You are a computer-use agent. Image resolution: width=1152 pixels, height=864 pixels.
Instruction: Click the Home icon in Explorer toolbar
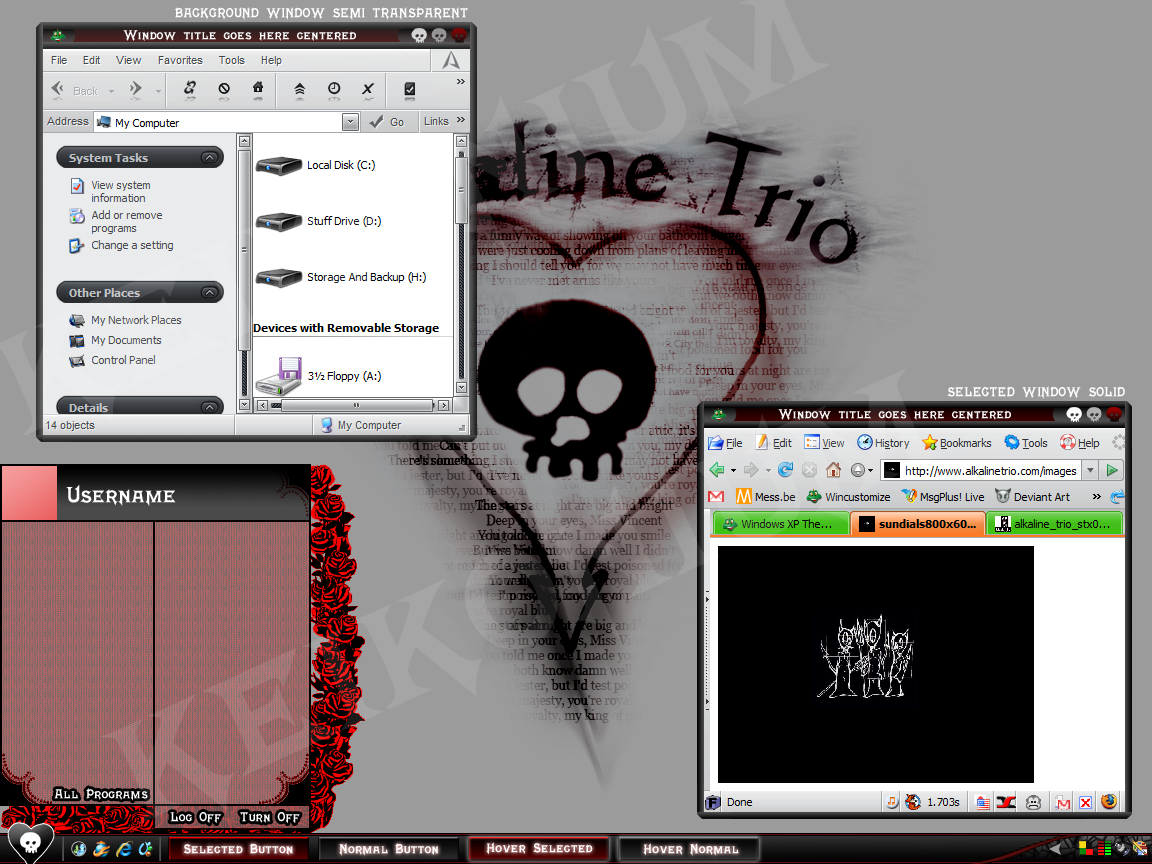tap(258, 90)
